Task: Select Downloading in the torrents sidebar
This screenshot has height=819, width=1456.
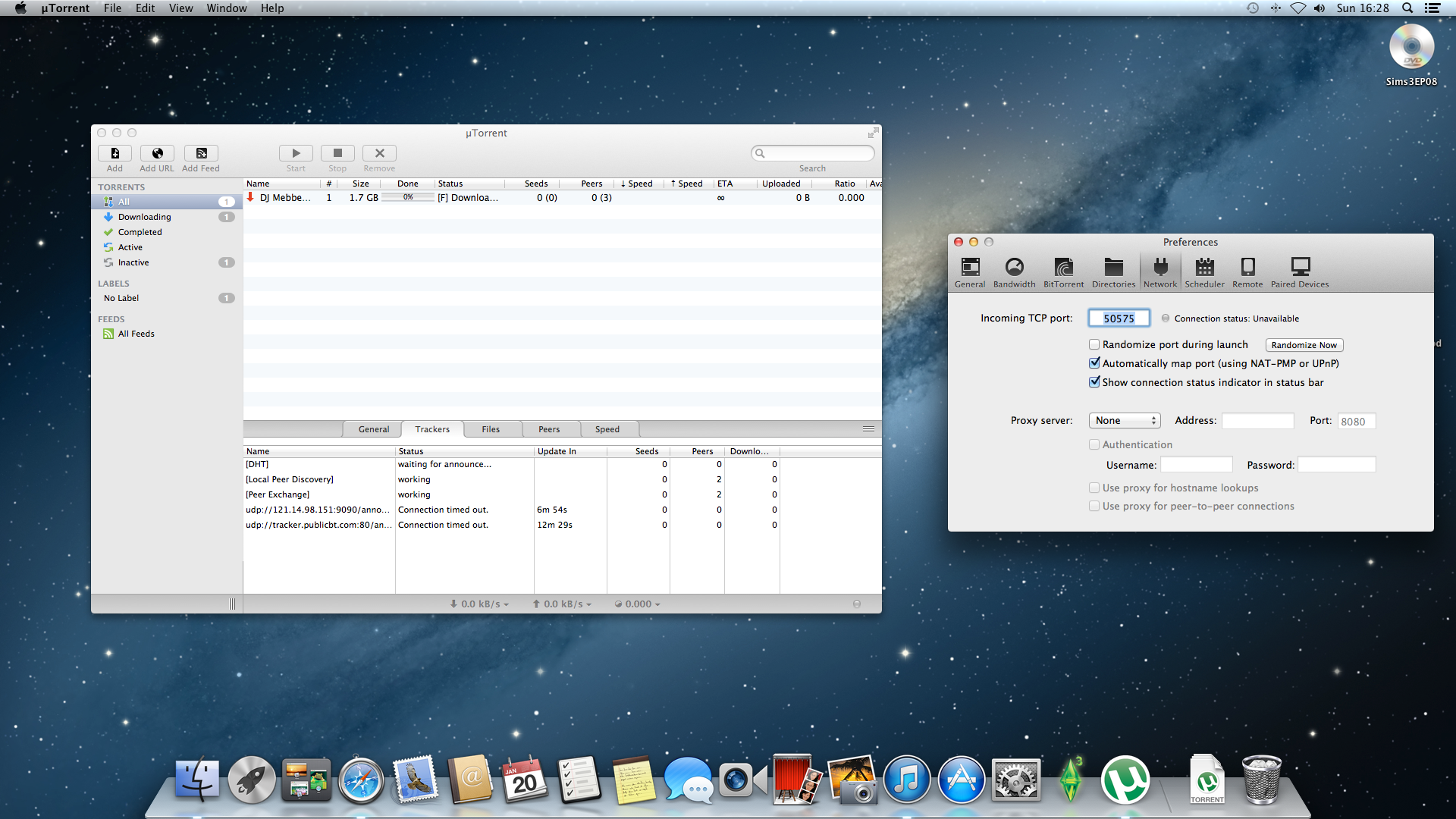Action: pos(144,217)
